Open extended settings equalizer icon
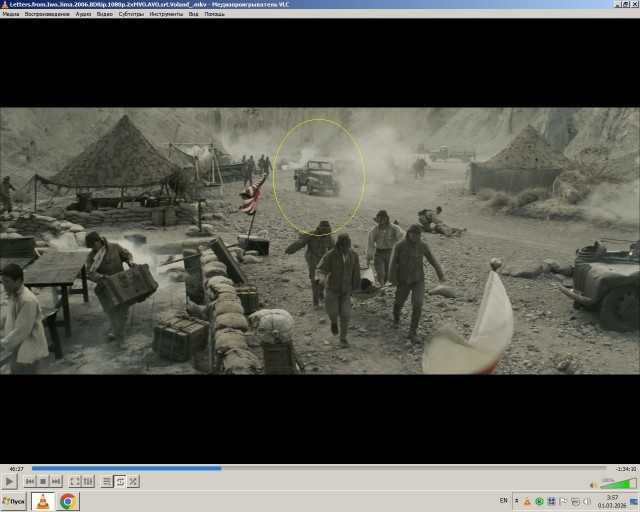Viewport: 640px width, 512px height. click(x=88, y=482)
